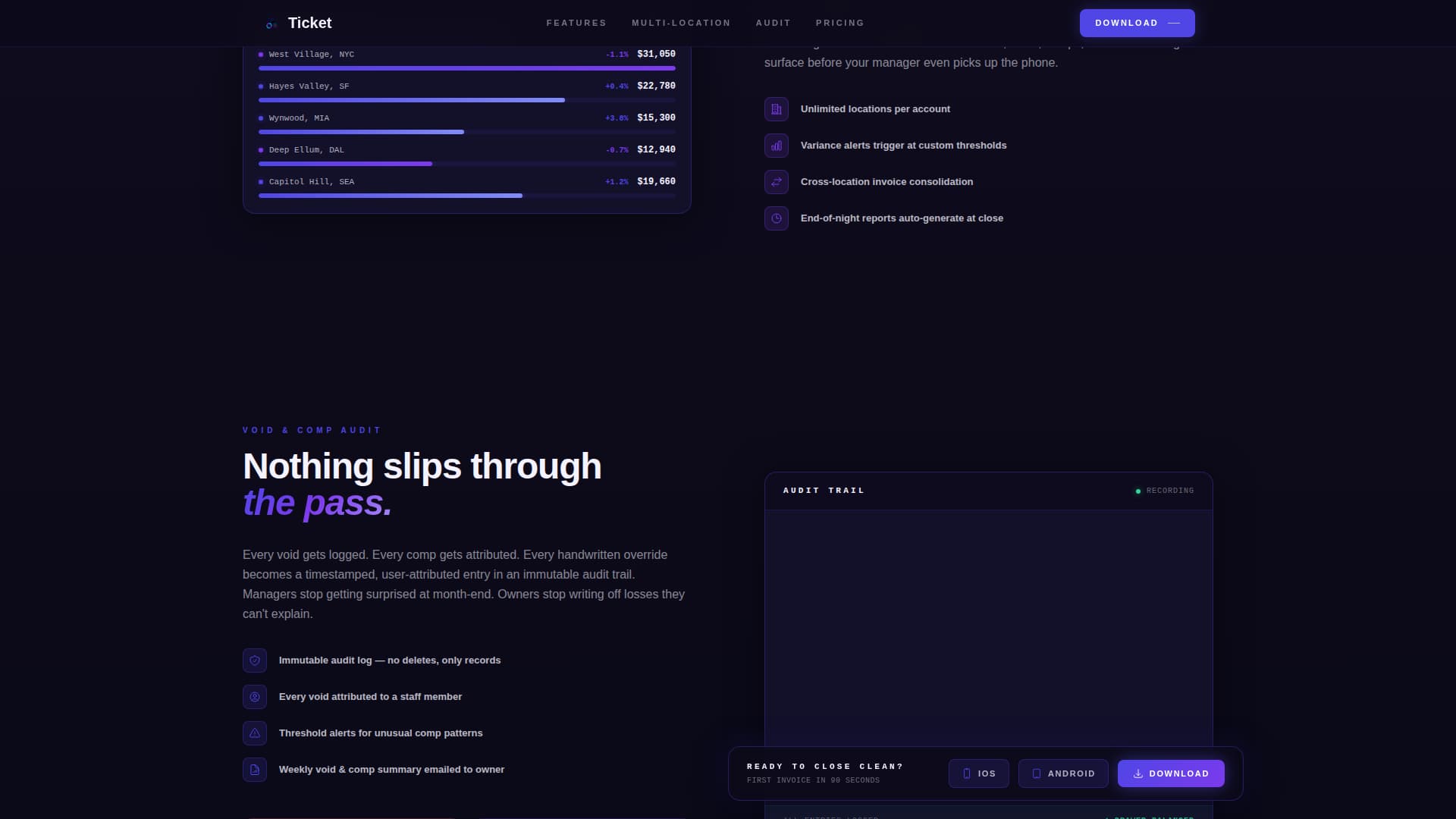Click the Download button in the bottom bar
The image size is (1456, 819).
click(x=1171, y=773)
